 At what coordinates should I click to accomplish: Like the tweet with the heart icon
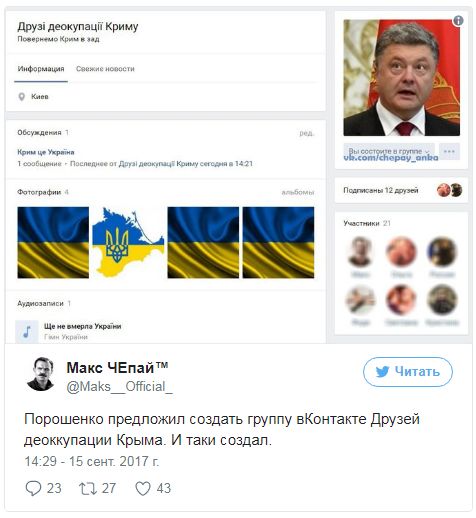[143, 488]
